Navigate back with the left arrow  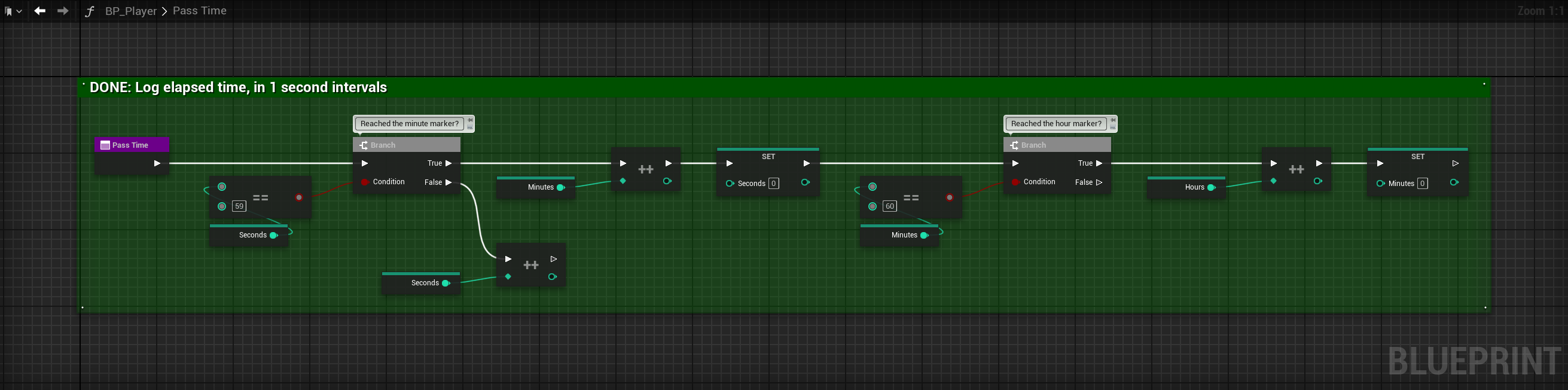[40, 11]
